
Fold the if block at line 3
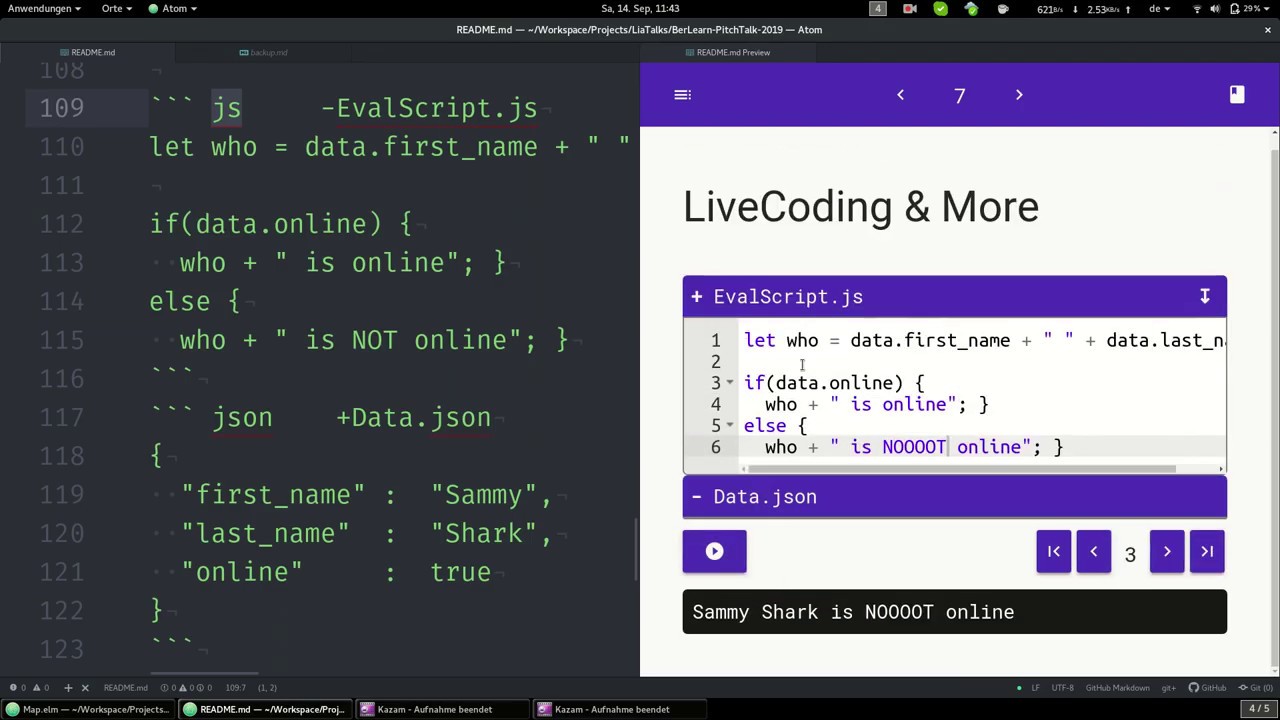point(730,383)
